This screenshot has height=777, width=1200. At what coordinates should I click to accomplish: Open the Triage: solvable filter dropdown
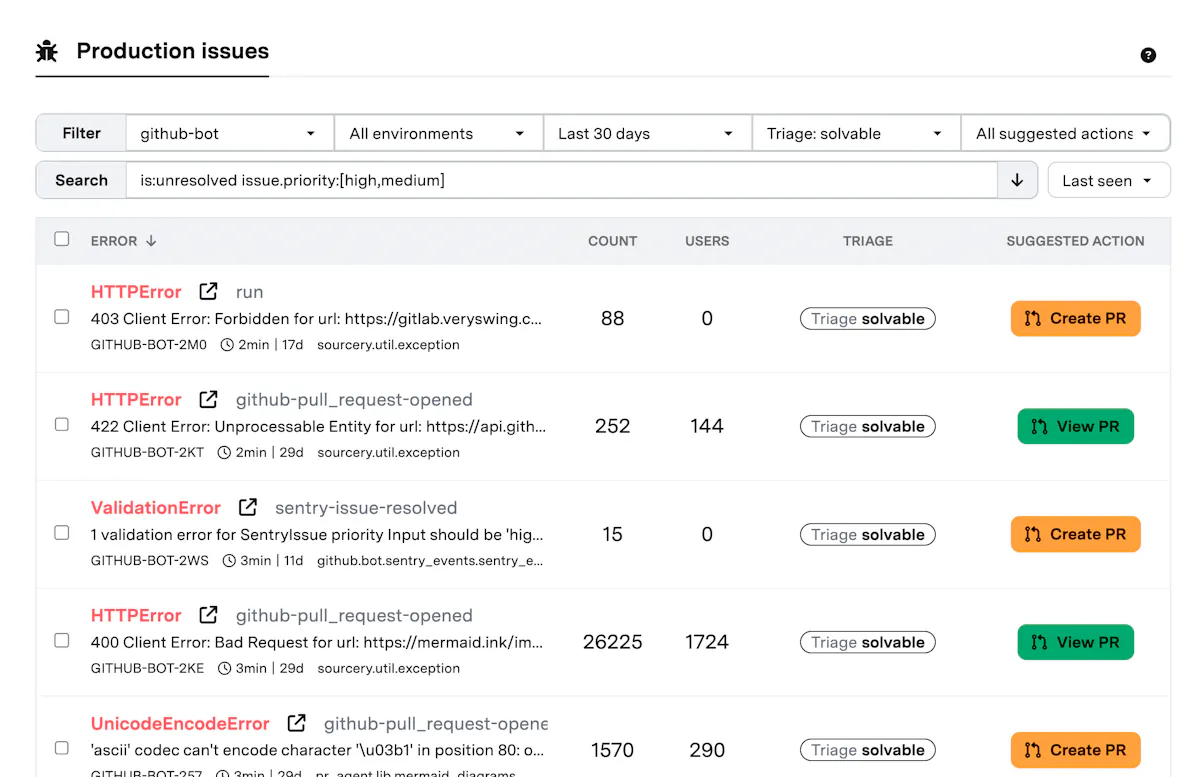tap(856, 133)
